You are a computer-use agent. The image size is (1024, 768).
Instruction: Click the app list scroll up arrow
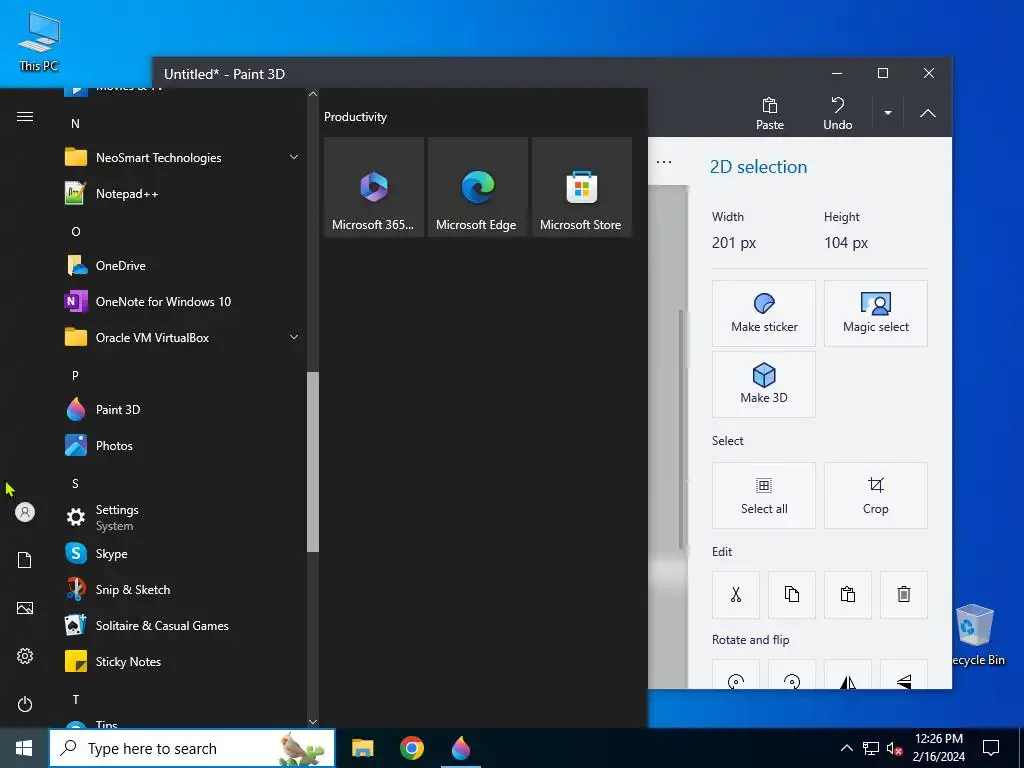coord(313,94)
